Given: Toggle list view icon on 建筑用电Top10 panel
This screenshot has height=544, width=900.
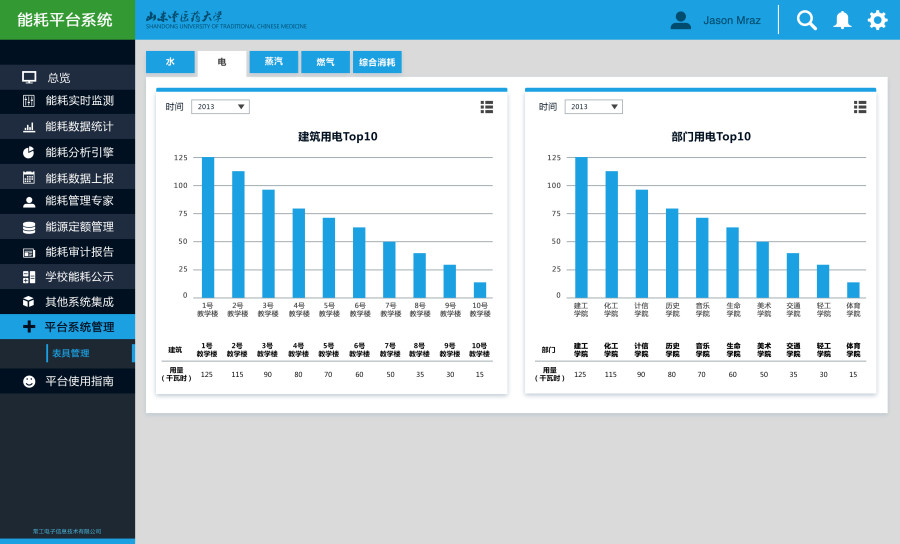Looking at the screenshot, I should (x=487, y=107).
